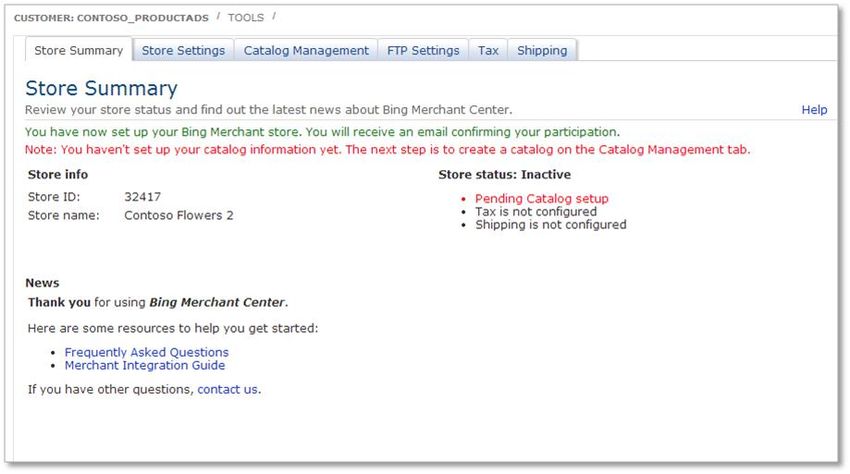Click the green store setup confirmation message
This screenshot has height=474, width=850.
click(322, 132)
